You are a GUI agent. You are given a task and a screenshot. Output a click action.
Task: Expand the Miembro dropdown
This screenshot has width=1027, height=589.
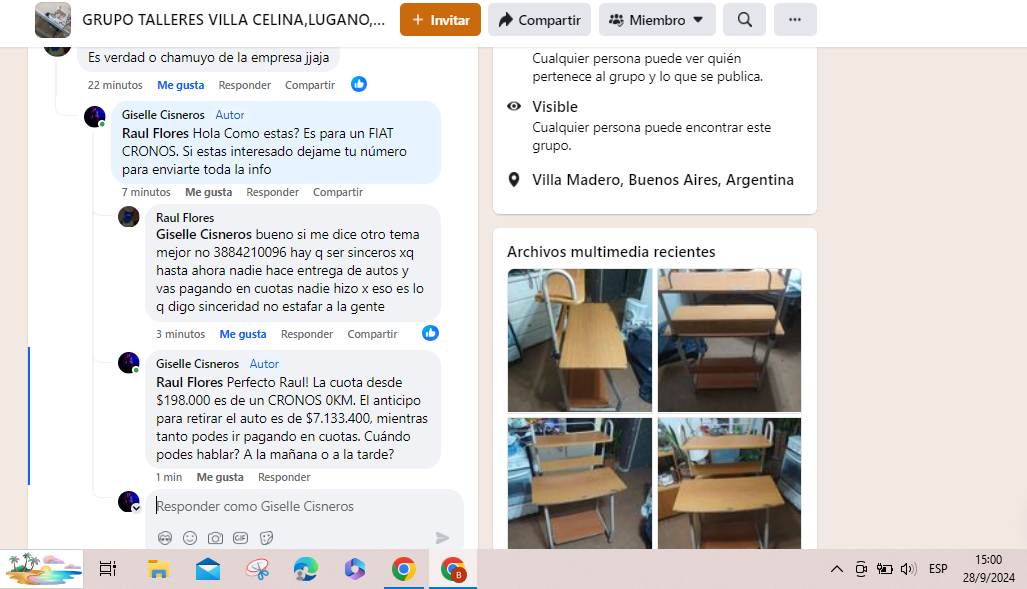[657, 20]
